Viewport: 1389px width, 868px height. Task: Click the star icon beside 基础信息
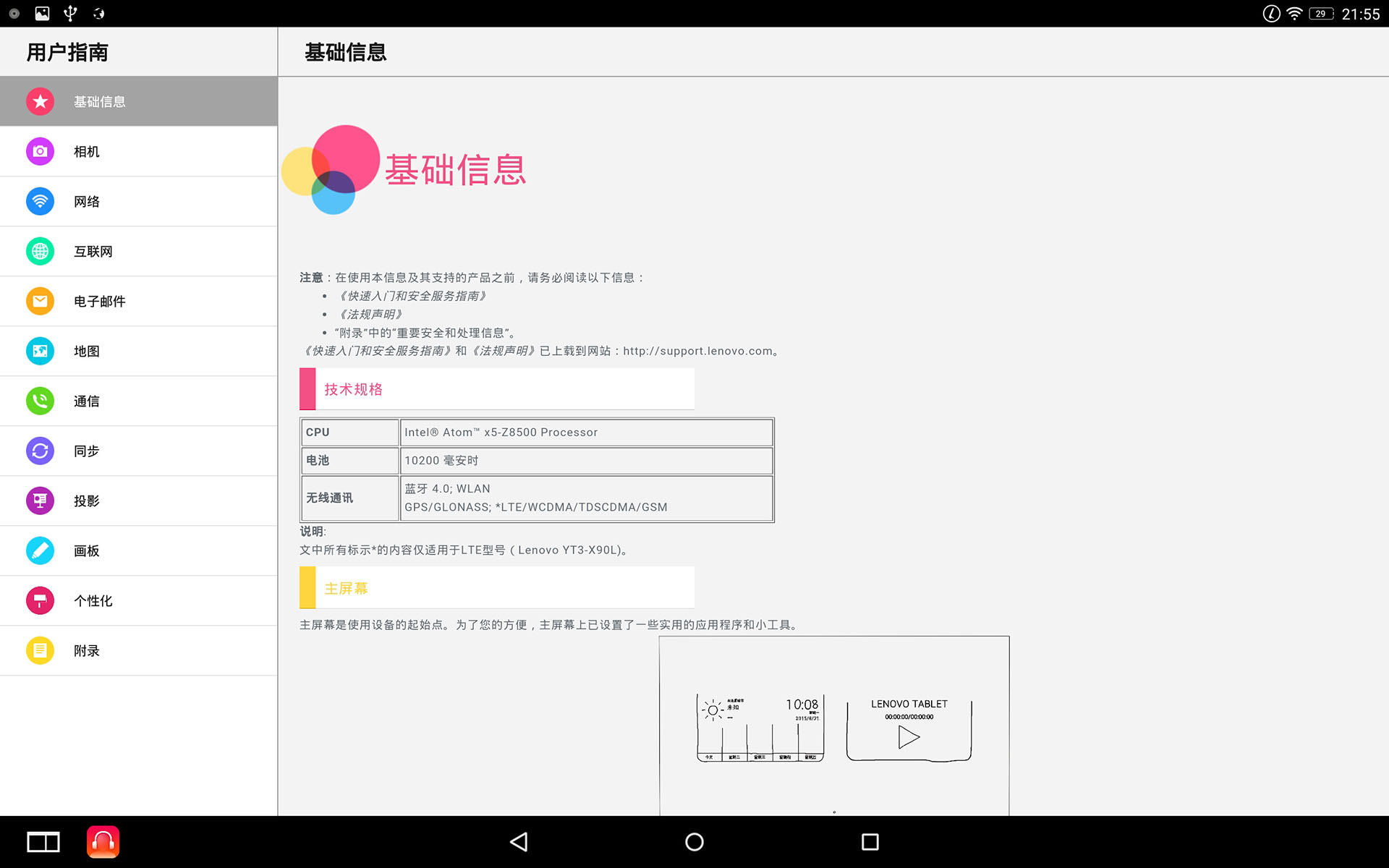(x=40, y=101)
